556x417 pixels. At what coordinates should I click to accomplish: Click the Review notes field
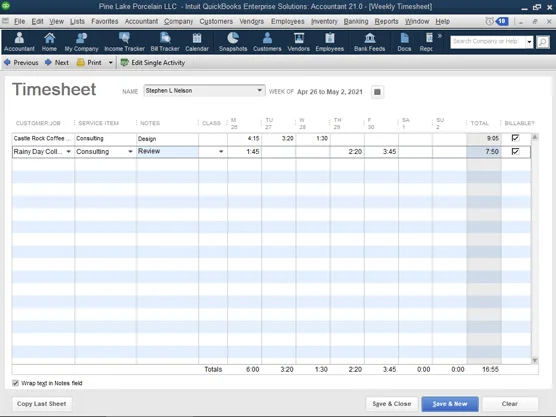click(x=167, y=151)
